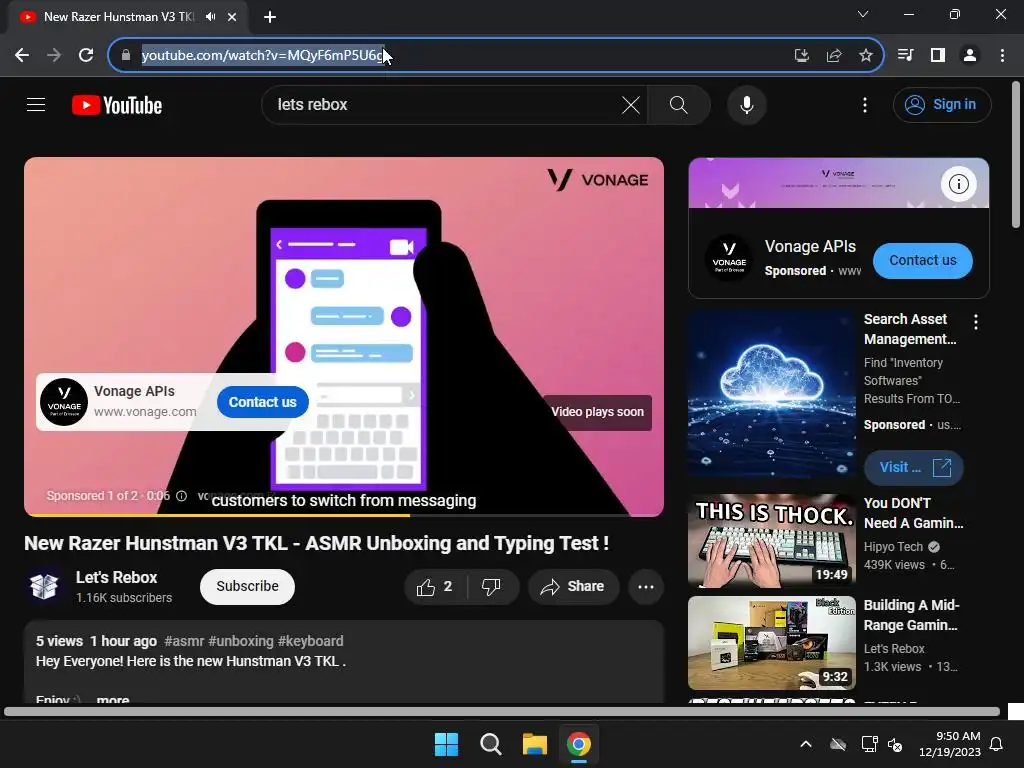Open Chrome profile icon

pyautogui.click(x=970, y=56)
